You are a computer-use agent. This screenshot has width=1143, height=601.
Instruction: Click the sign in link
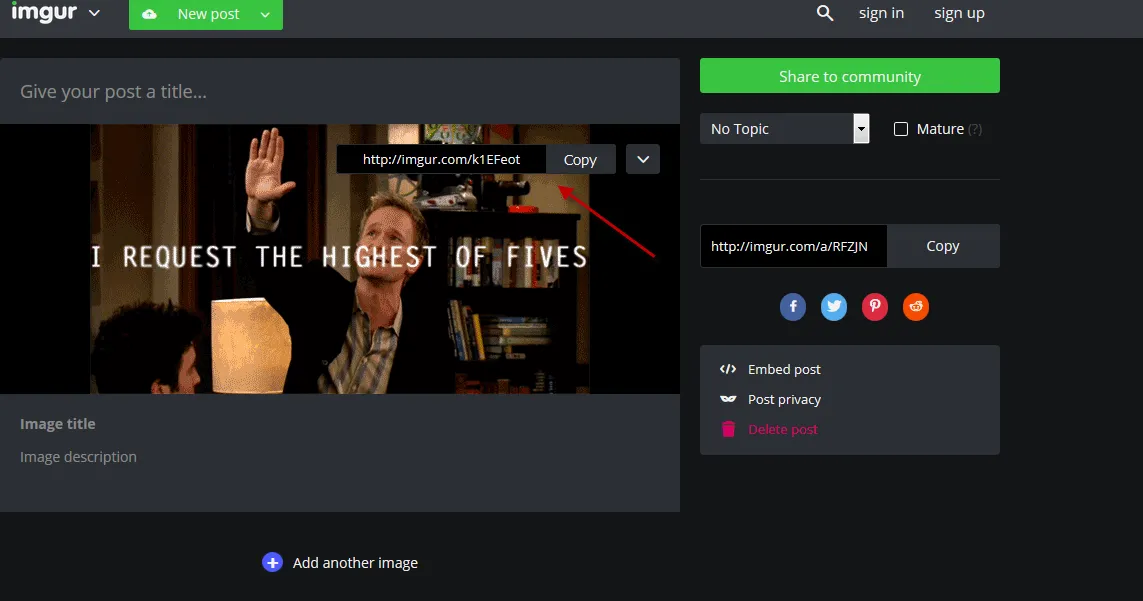(x=881, y=13)
